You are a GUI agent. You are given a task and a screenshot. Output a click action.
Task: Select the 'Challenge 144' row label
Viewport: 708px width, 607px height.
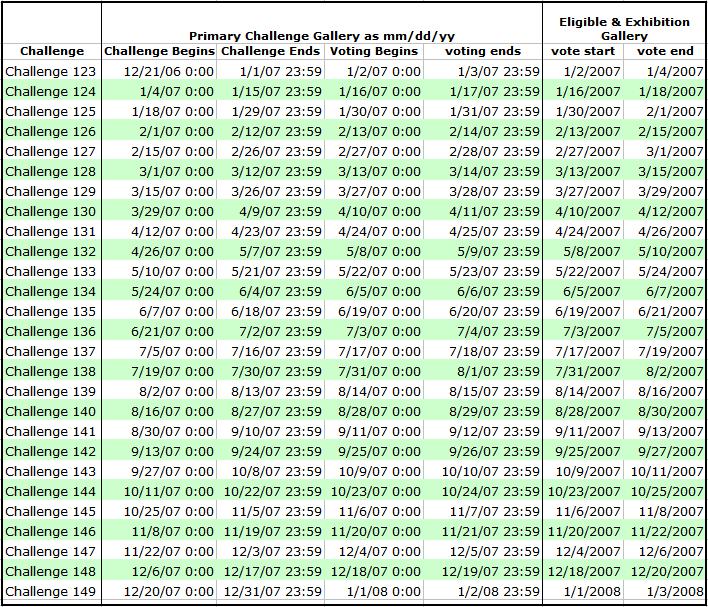coord(51,491)
